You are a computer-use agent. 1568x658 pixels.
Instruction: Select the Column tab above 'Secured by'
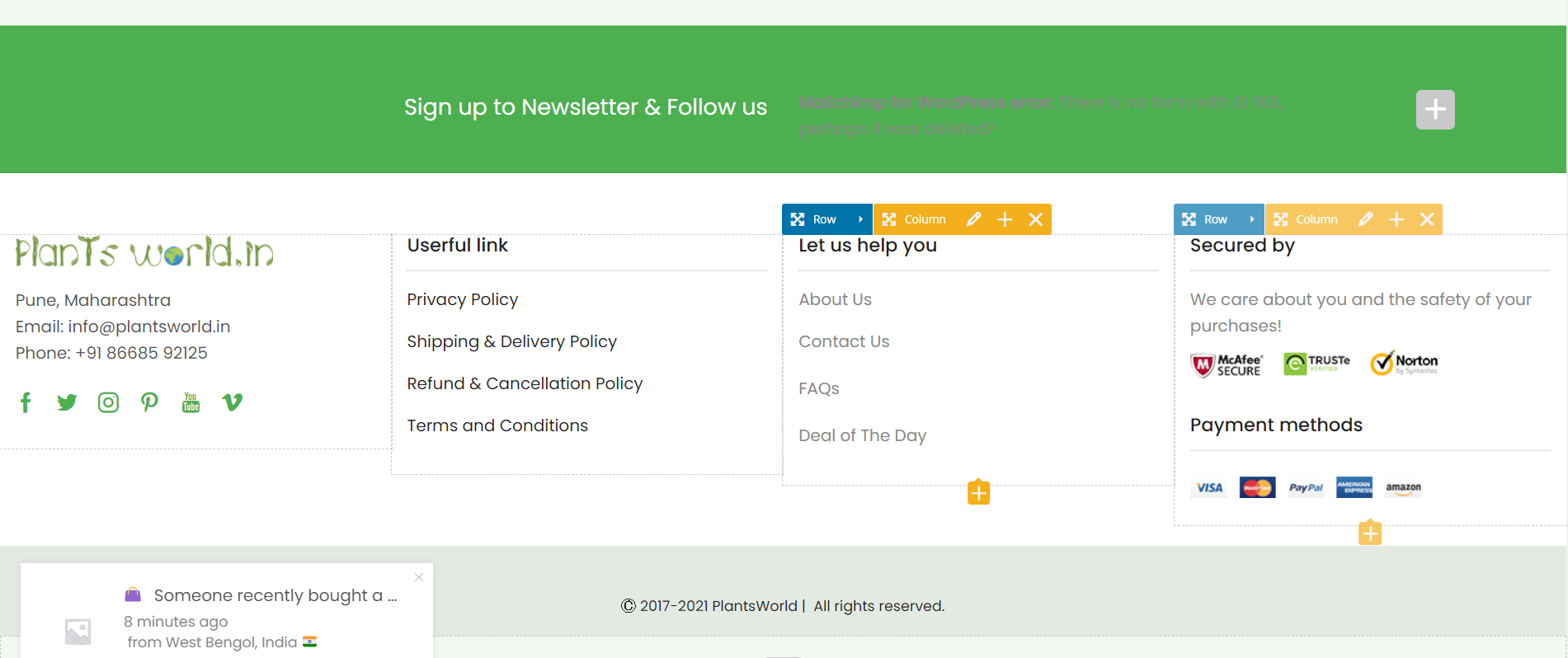click(1307, 219)
